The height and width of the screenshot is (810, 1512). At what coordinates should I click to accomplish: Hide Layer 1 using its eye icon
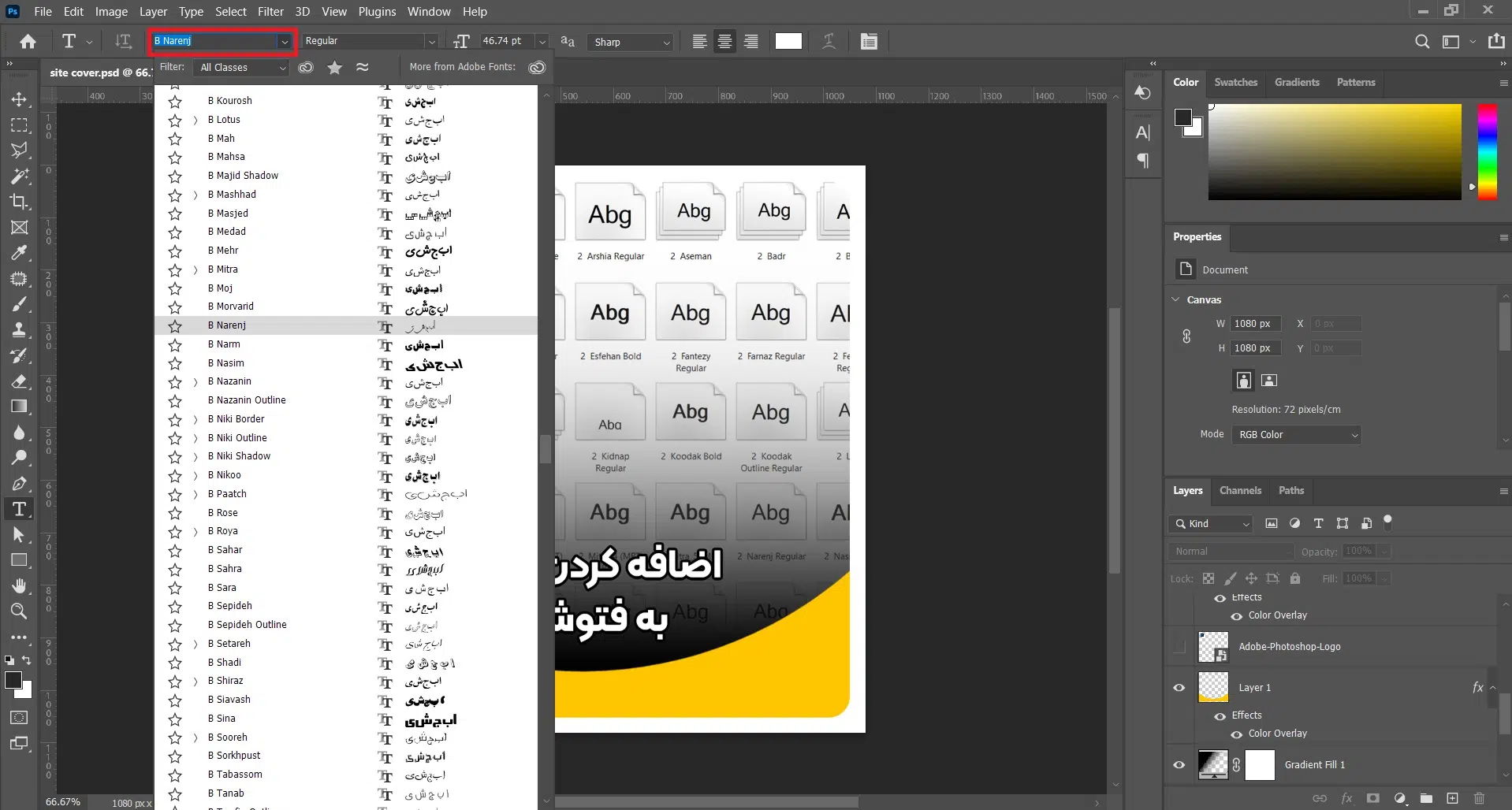point(1179,688)
